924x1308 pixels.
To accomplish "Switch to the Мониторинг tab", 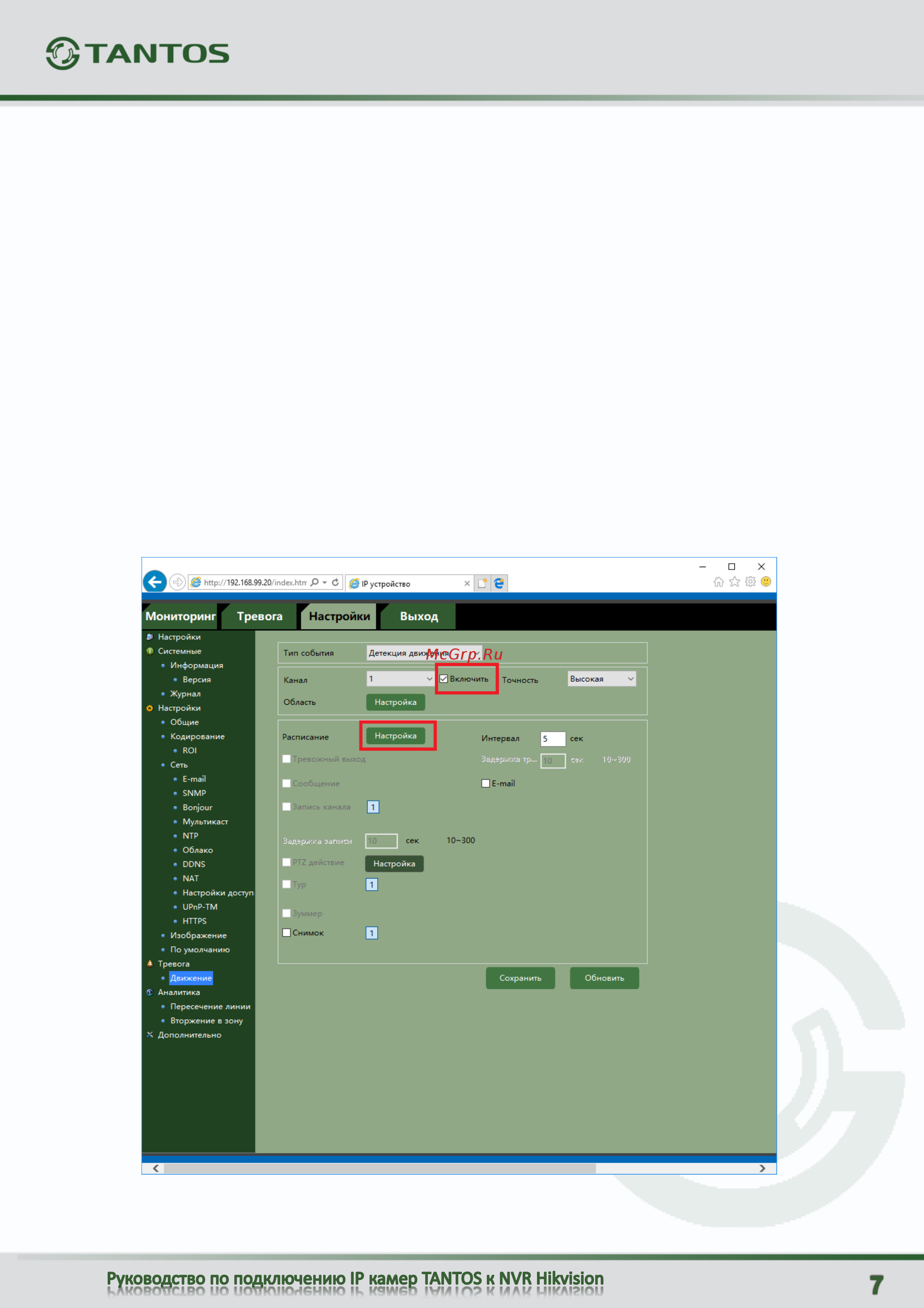I will click(x=180, y=616).
